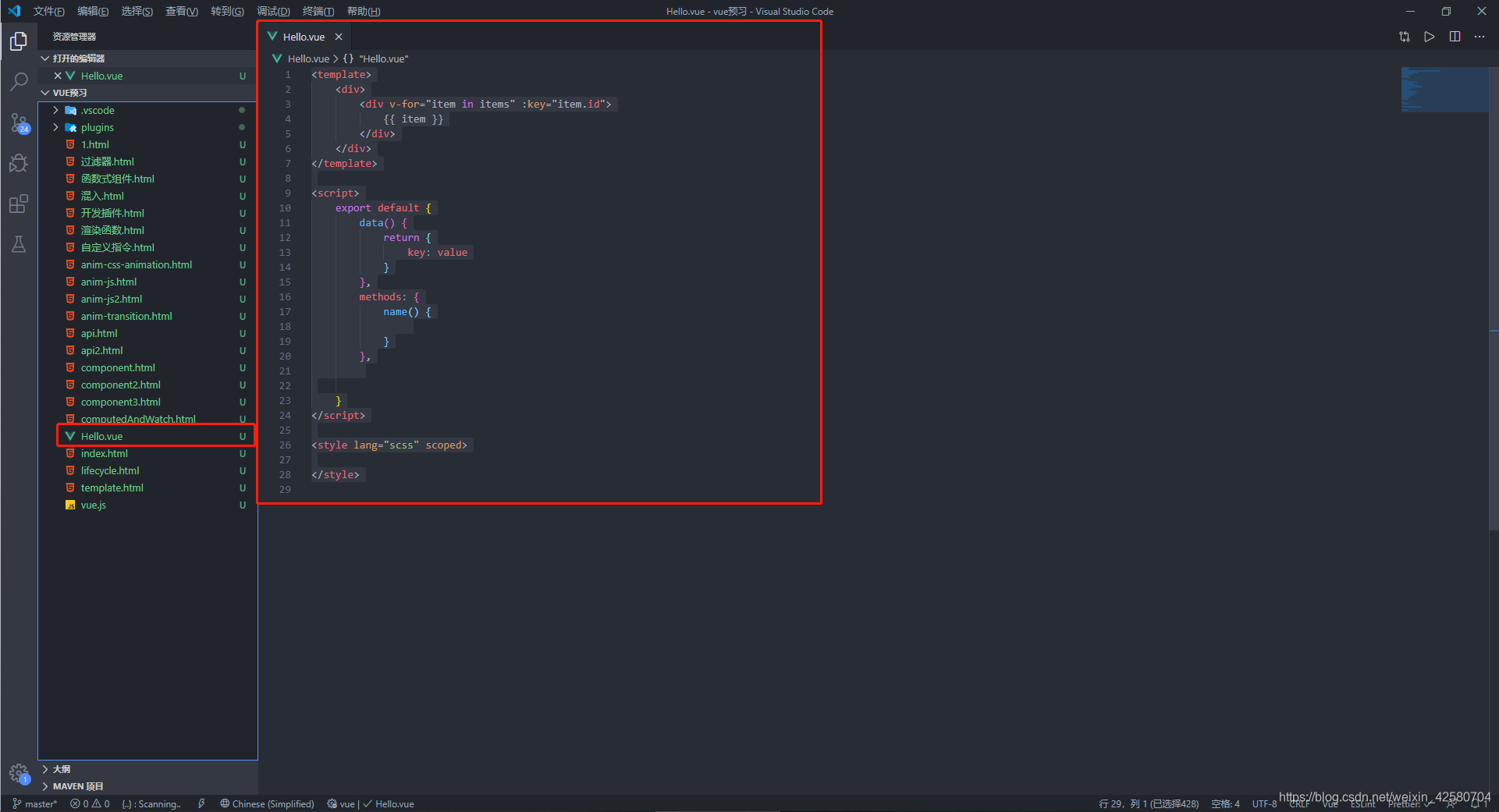Open 渲染函数.html file

coord(148,230)
